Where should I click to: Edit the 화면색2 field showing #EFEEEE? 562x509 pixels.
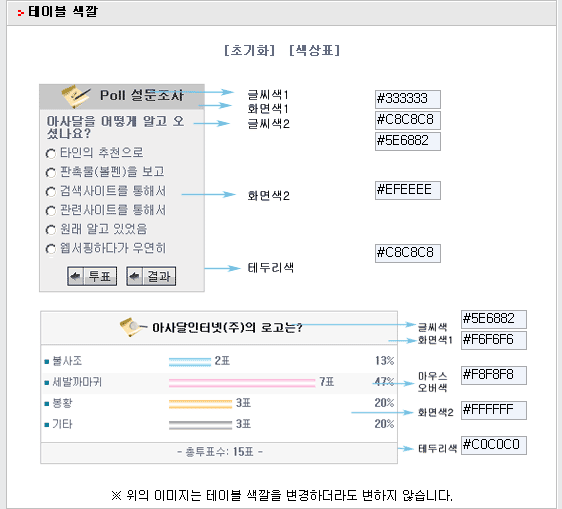[408, 190]
